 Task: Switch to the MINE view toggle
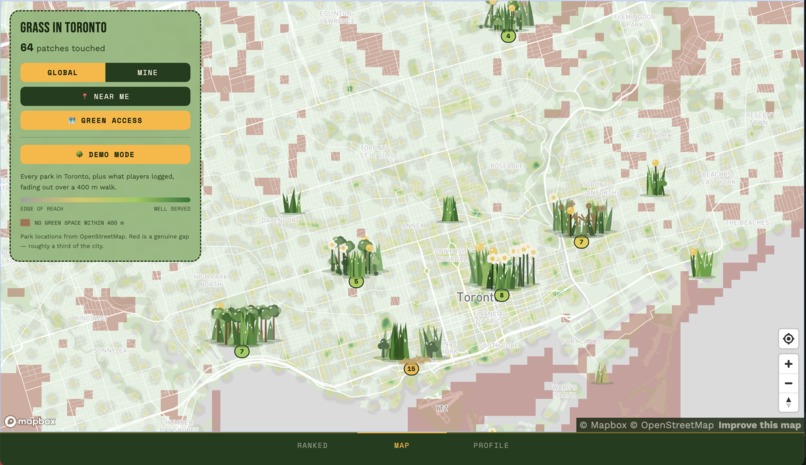click(148, 72)
